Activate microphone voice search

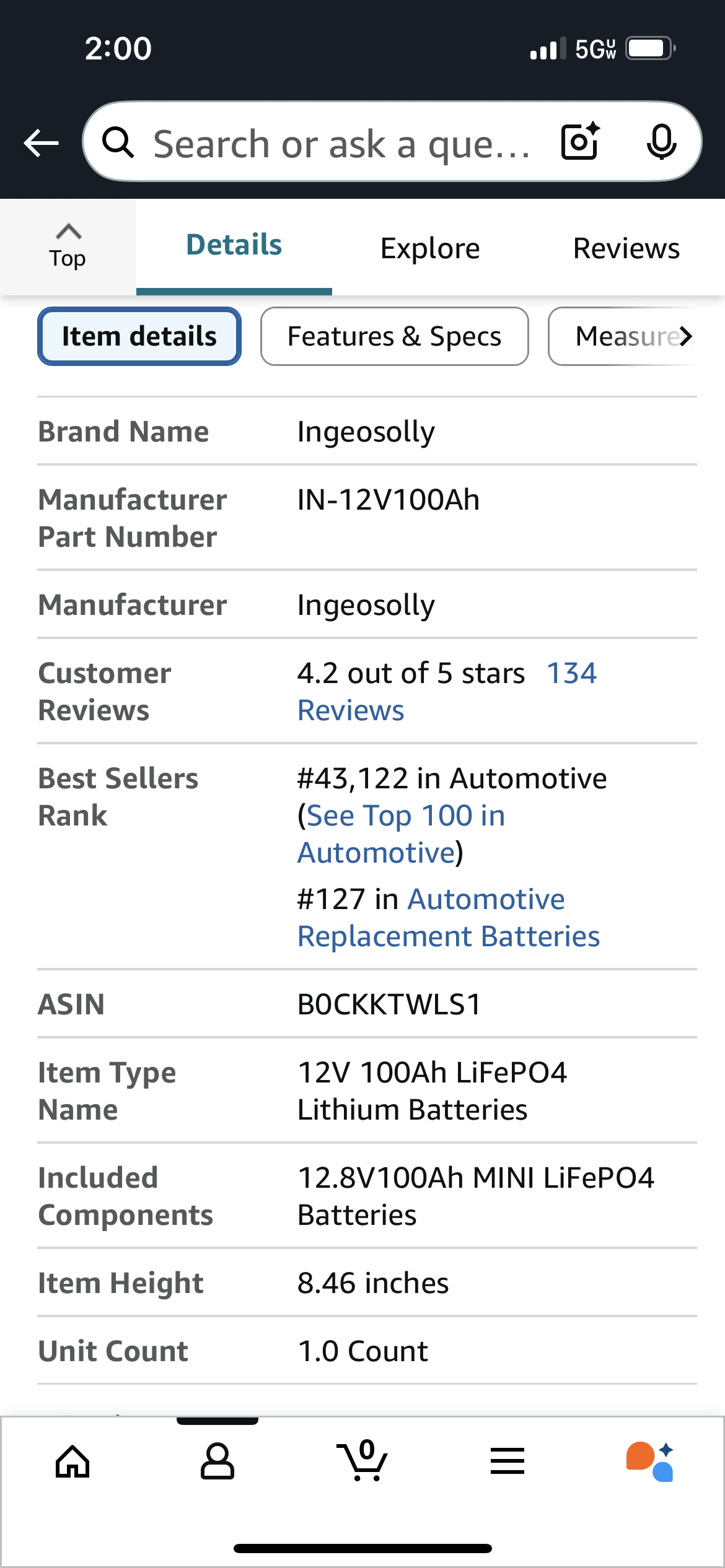point(661,142)
